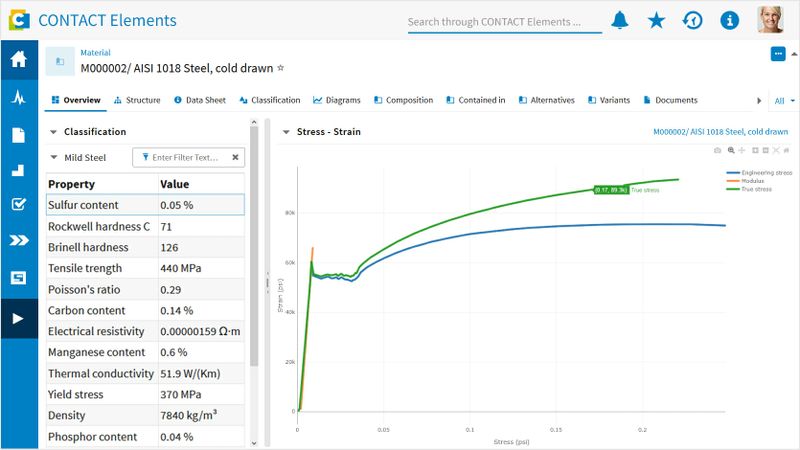The image size is (800, 450).
Task: Click the blue more options button
Action: (x=778, y=54)
